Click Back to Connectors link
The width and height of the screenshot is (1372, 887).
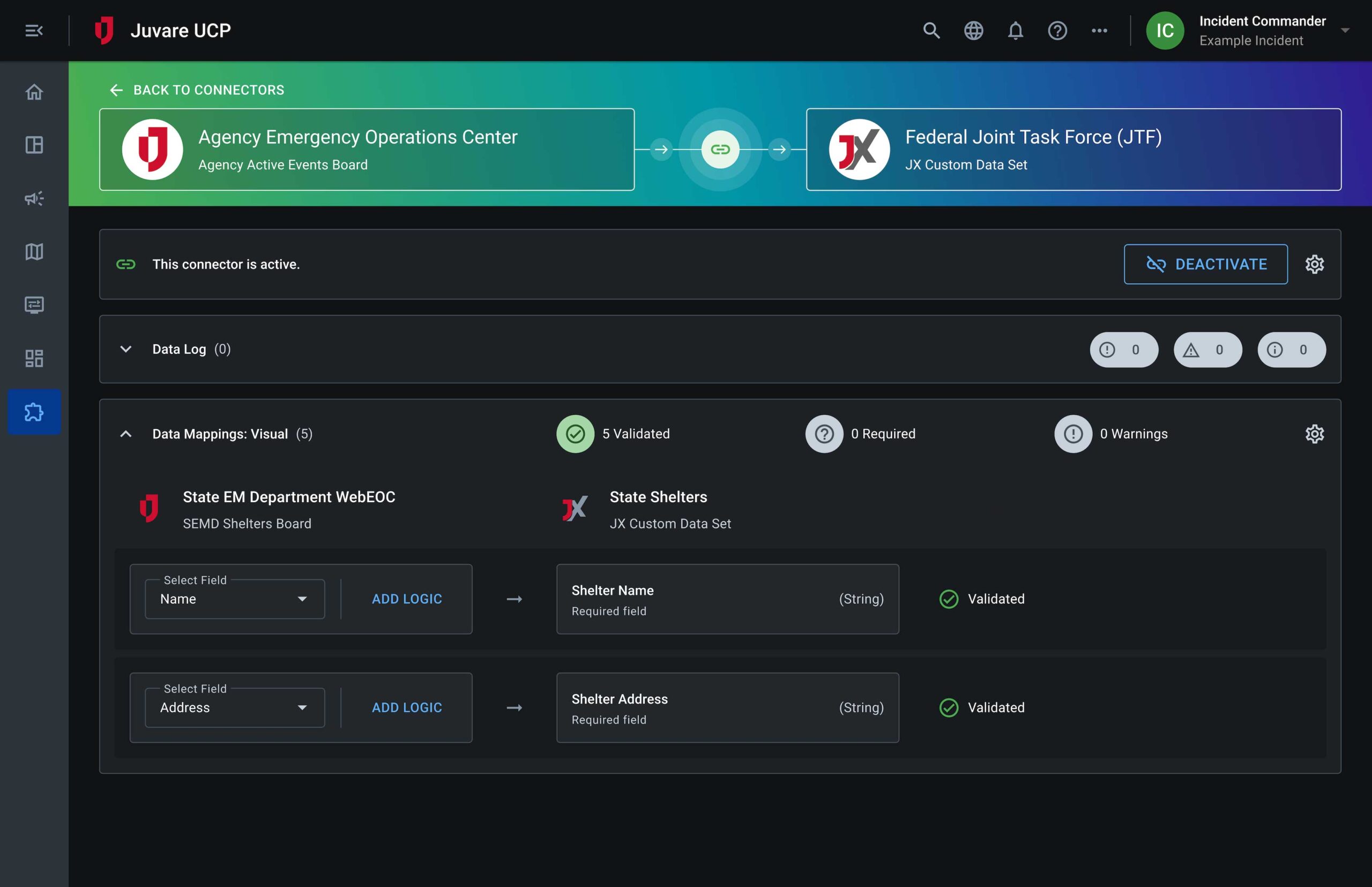click(196, 90)
